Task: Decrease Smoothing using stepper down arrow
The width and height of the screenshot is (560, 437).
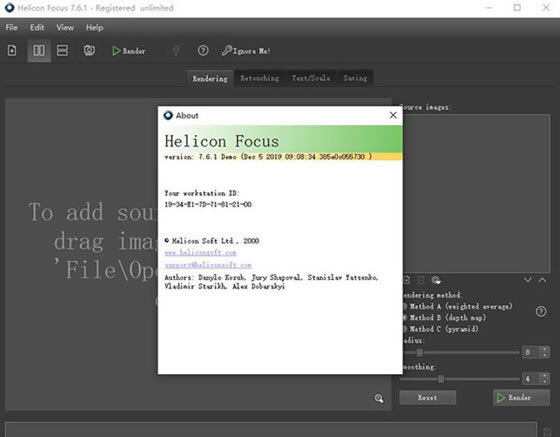Action: pos(544,382)
